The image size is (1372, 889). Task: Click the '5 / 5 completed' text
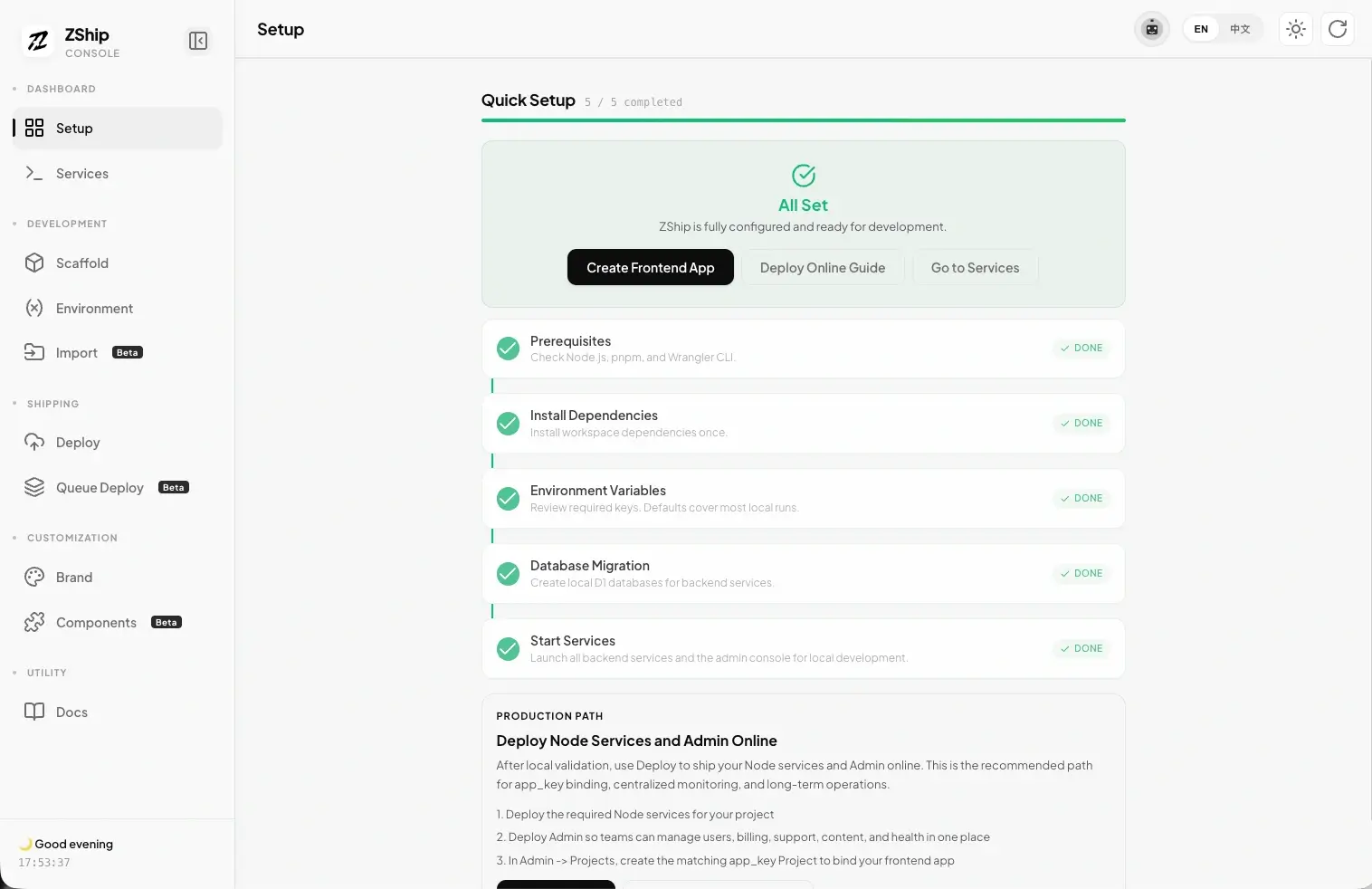[x=634, y=102]
